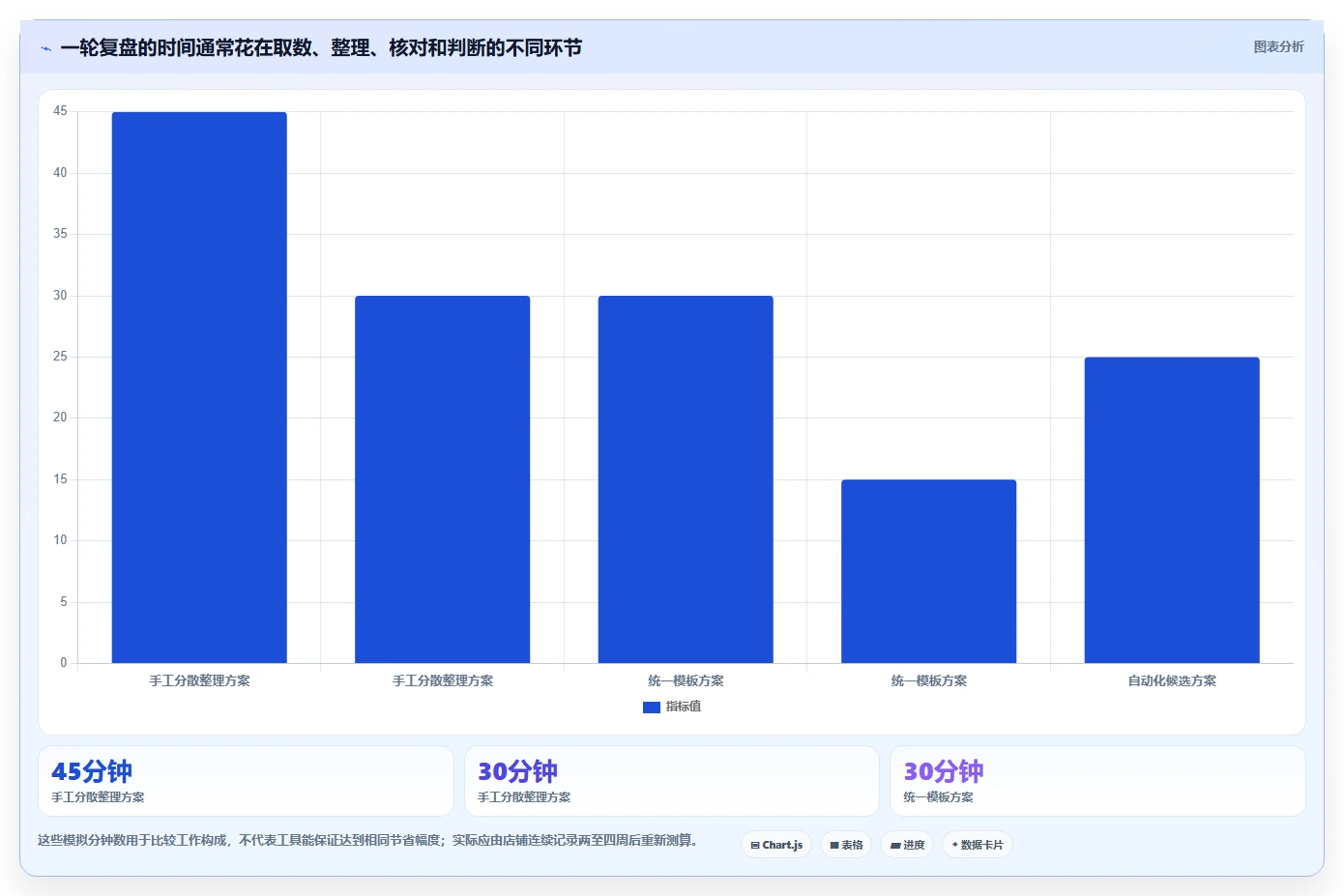Click y-axis tick label 0
Viewport: 1344px width, 896px height.
(x=64, y=663)
